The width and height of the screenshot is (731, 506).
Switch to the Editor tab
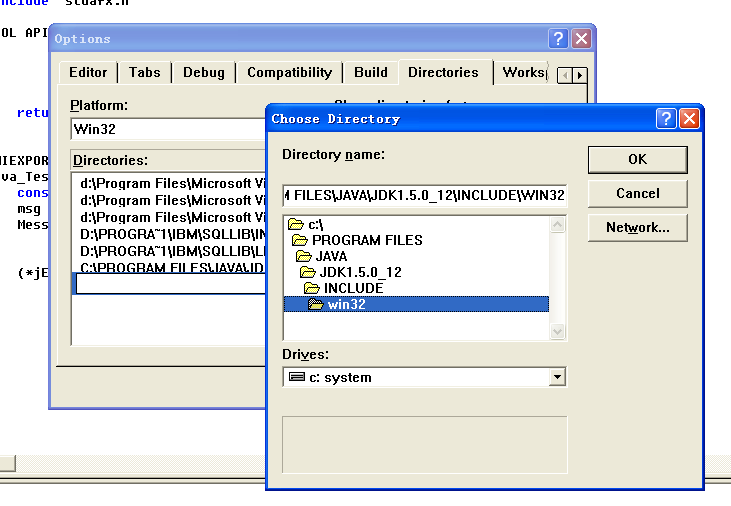pos(88,72)
